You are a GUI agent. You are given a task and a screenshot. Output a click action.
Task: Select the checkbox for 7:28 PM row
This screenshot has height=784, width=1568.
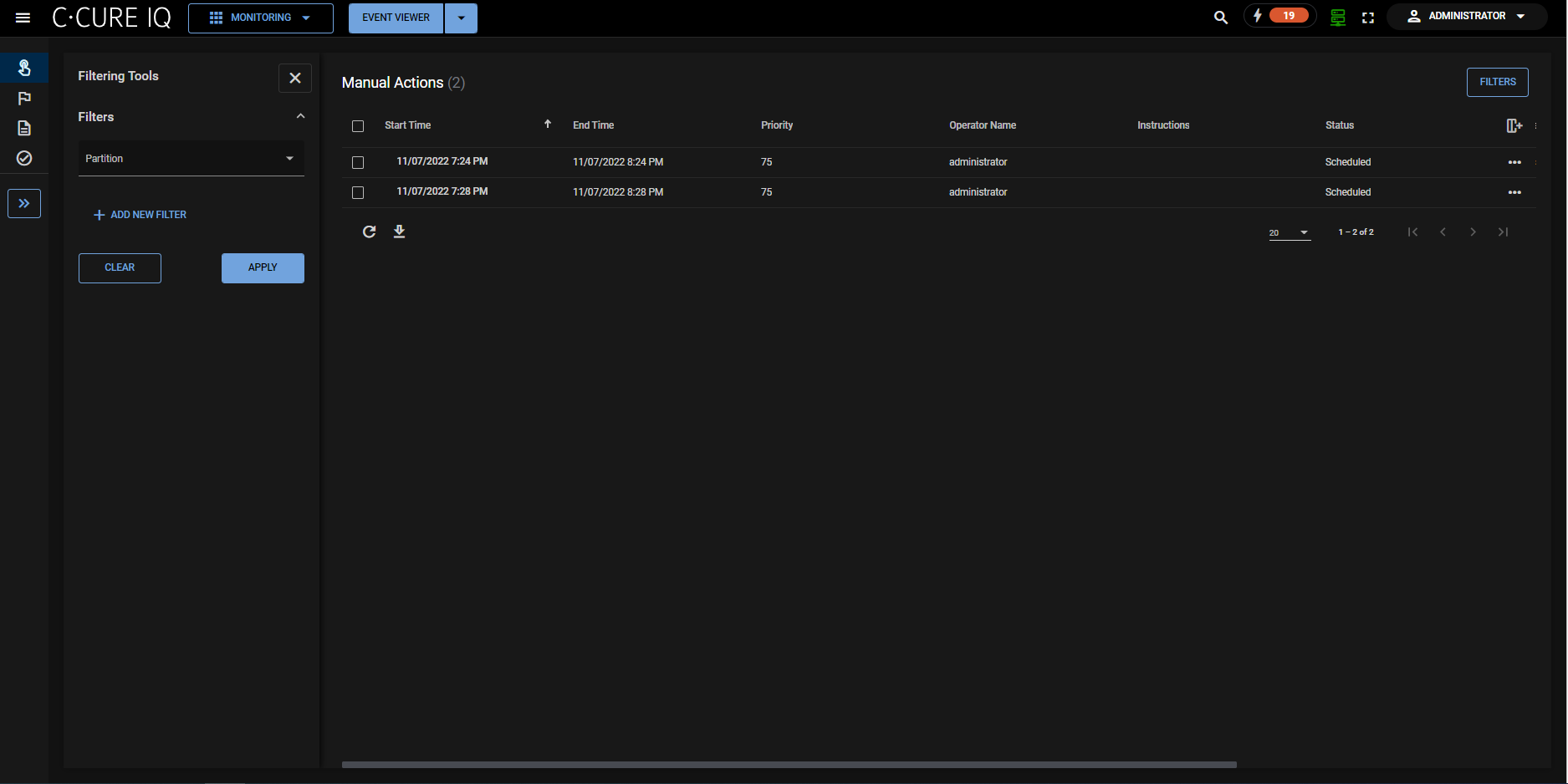(x=358, y=192)
